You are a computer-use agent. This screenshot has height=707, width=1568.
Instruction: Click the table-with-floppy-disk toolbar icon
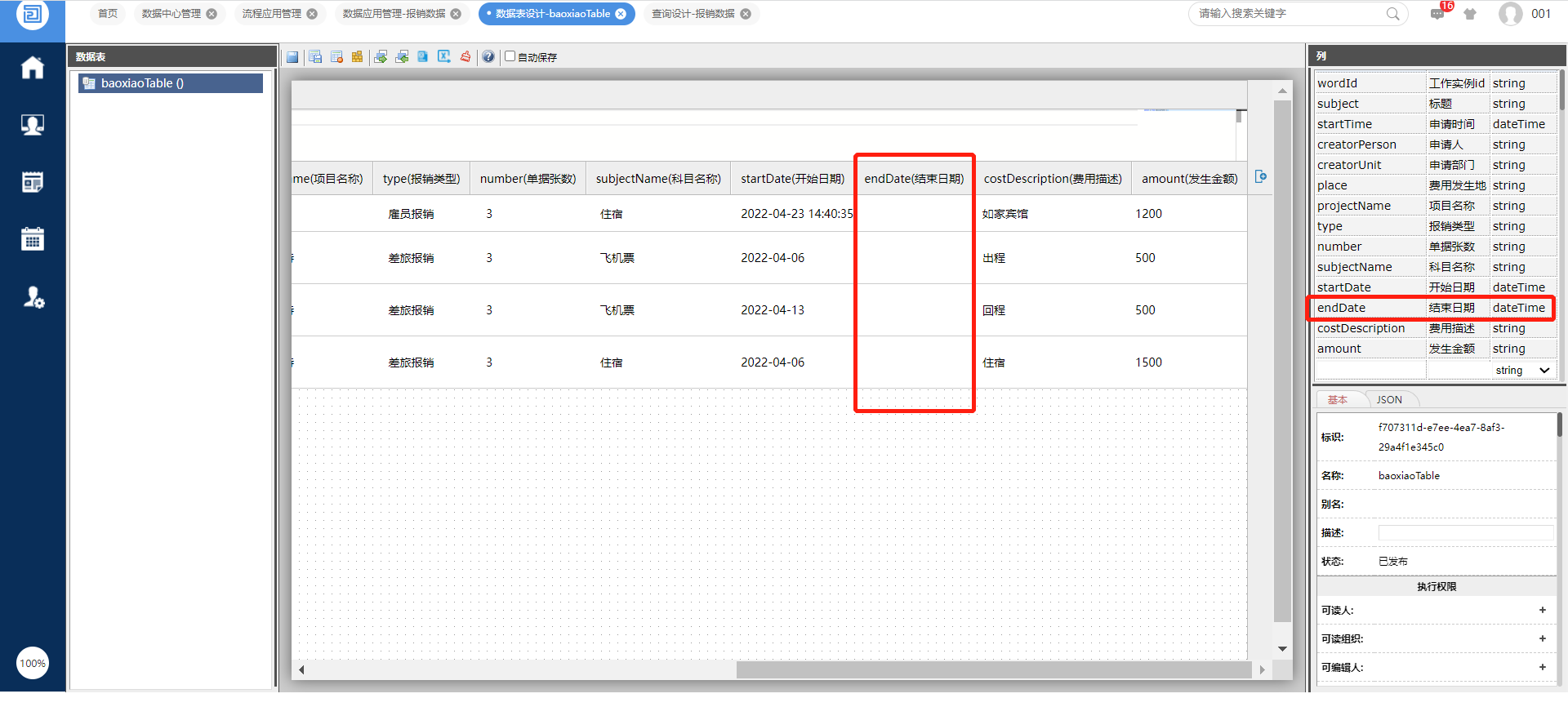pyautogui.click(x=315, y=57)
